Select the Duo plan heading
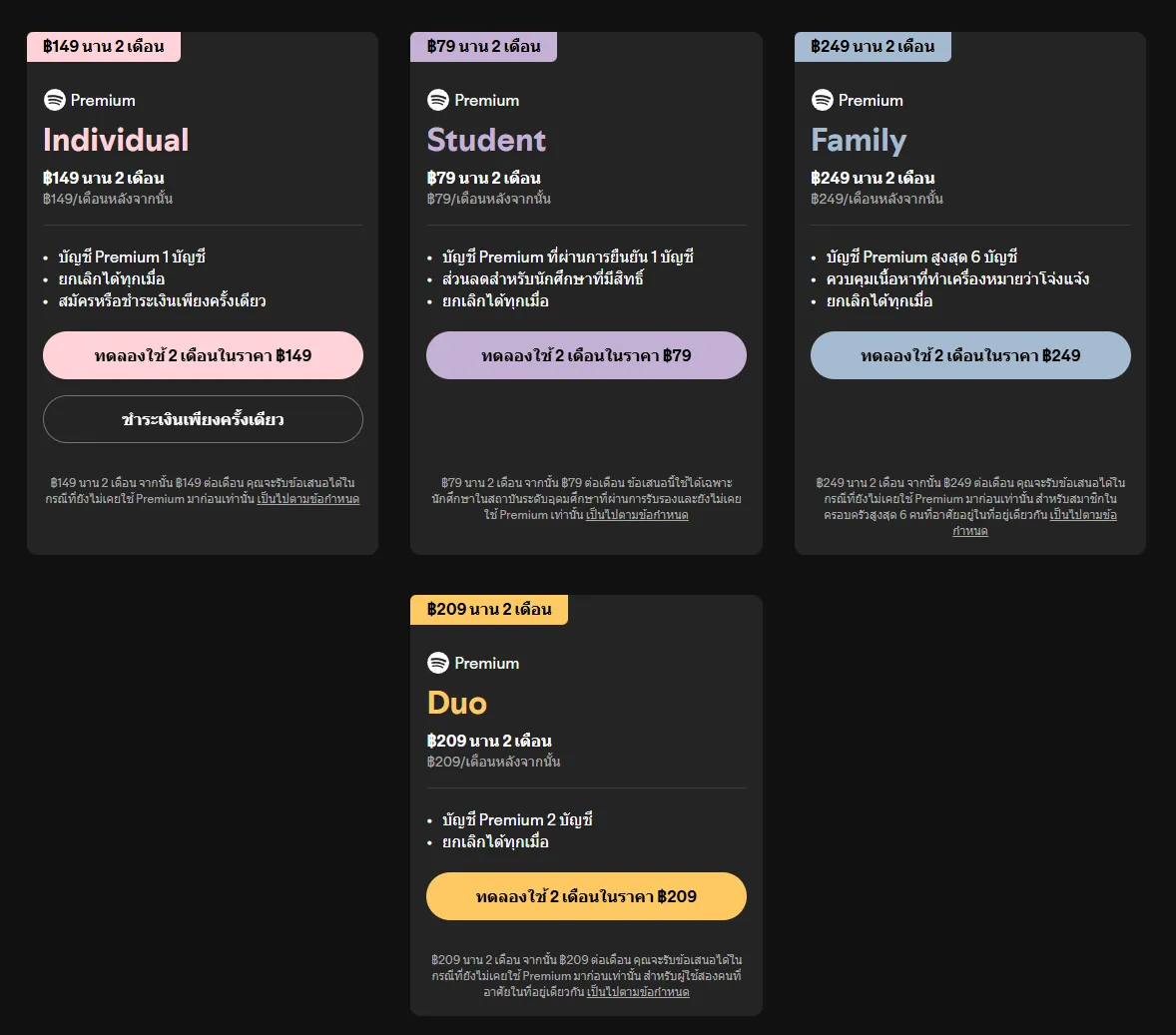The width and height of the screenshot is (1176, 1035). pos(457,704)
